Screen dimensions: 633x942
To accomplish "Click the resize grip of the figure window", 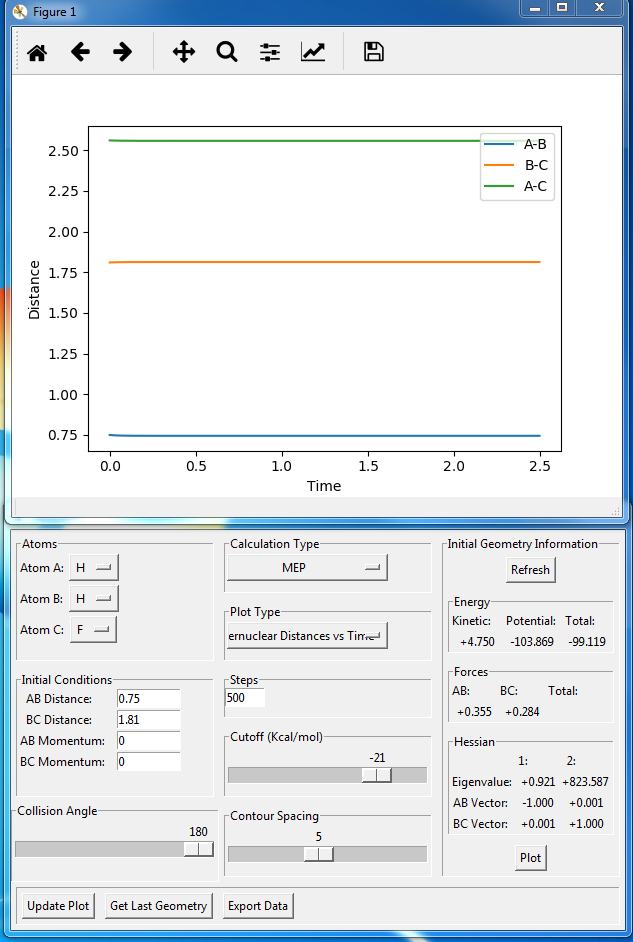I will tap(616, 511).
